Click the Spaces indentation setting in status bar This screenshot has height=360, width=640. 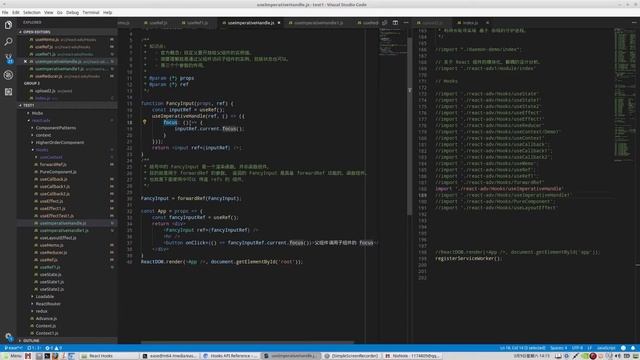[558, 348]
